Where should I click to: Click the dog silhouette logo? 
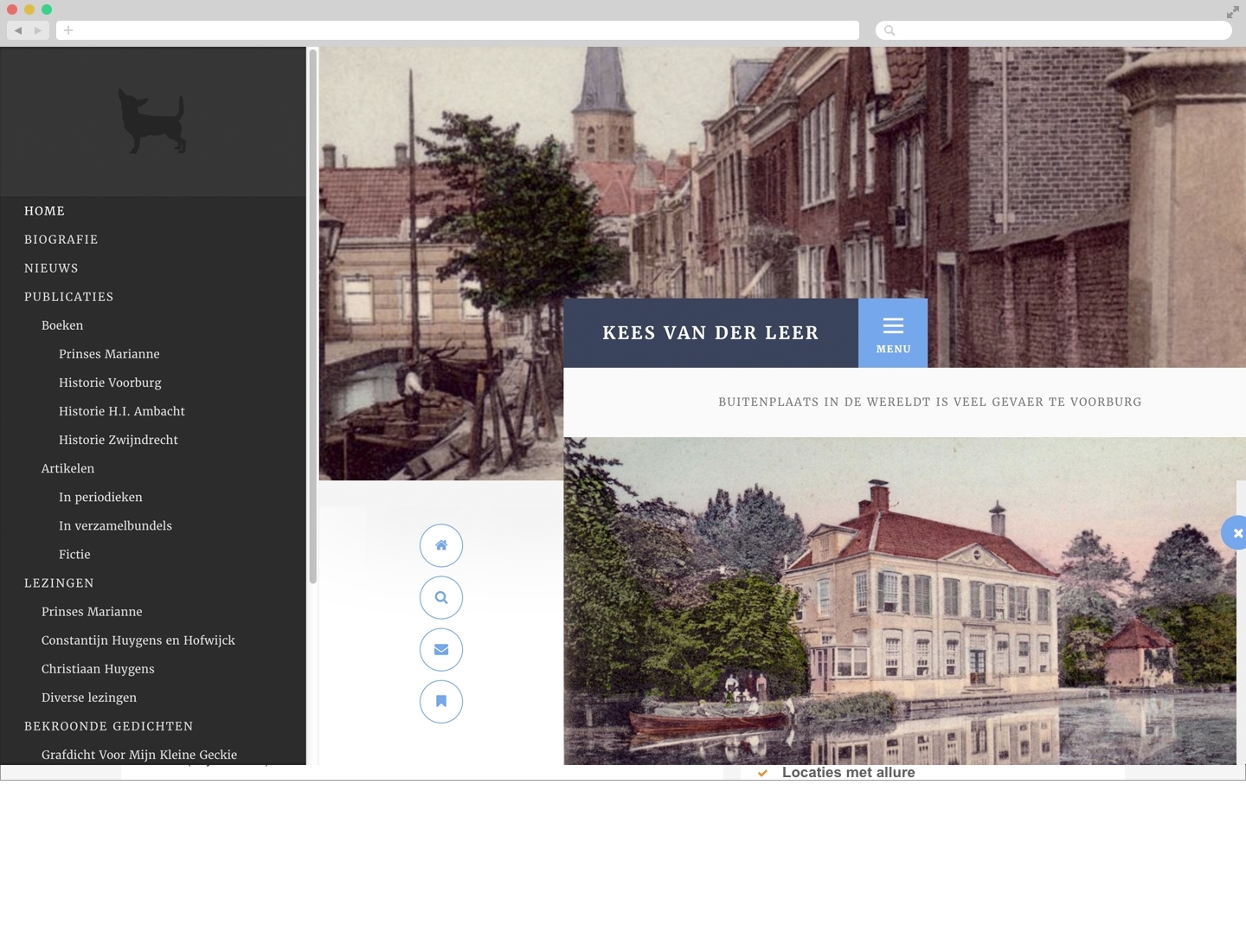[152, 121]
